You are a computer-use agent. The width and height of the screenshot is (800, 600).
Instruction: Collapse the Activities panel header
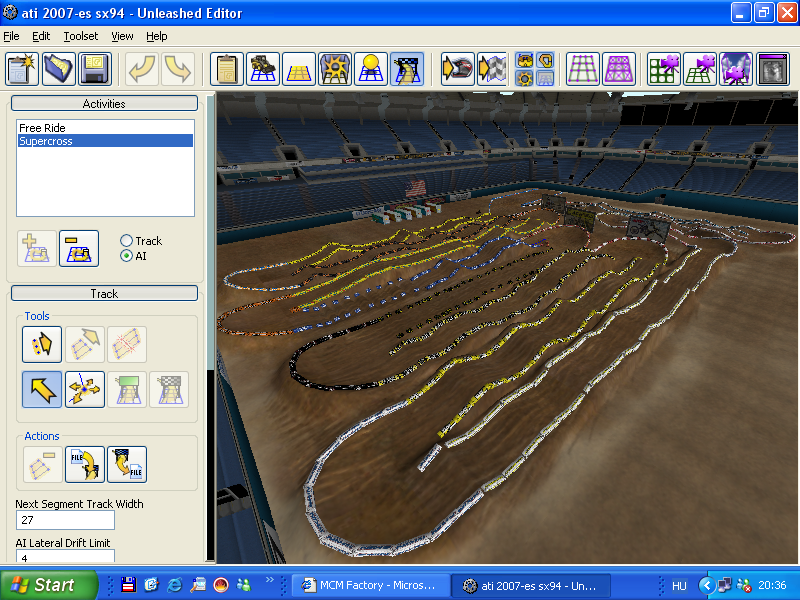pyautogui.click(x=104, y=103)
